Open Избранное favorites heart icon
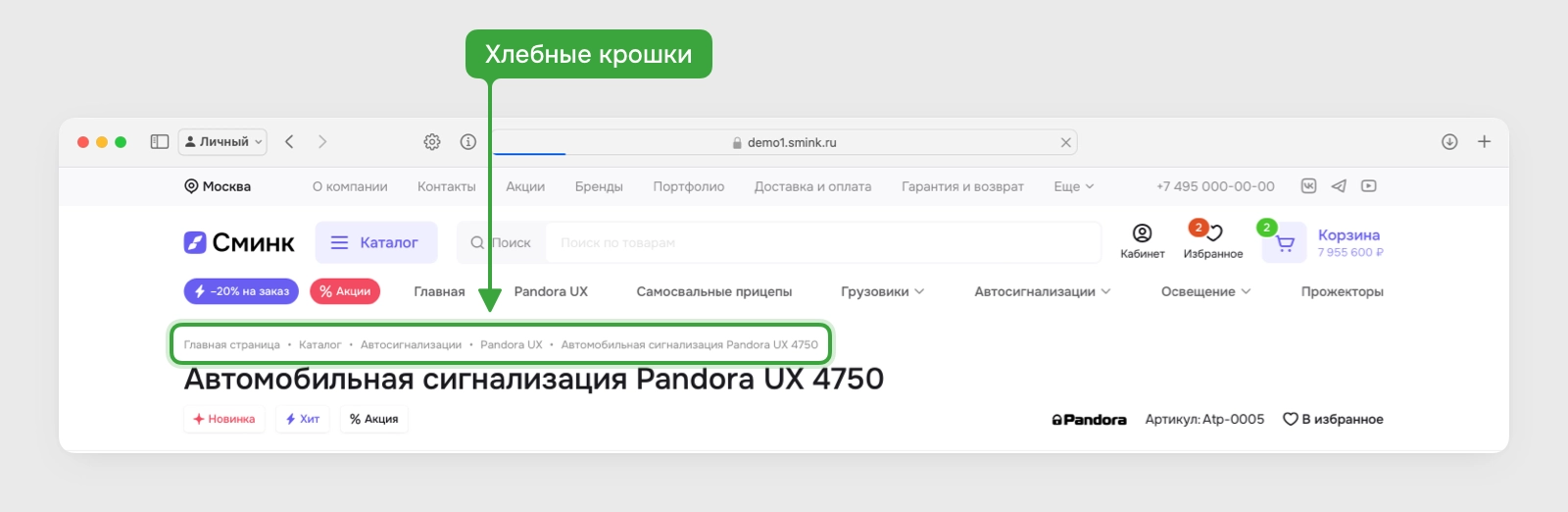The width and height of the screenshot is (1568, 512). point(1213,233)
